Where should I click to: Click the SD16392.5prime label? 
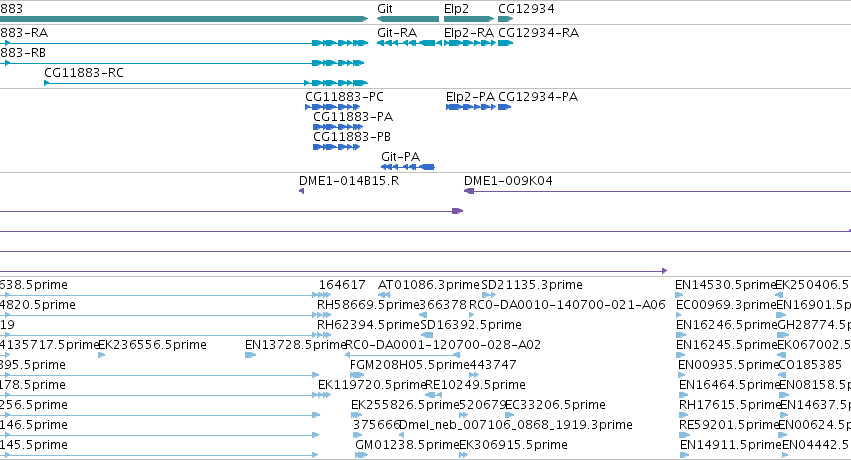471,325
